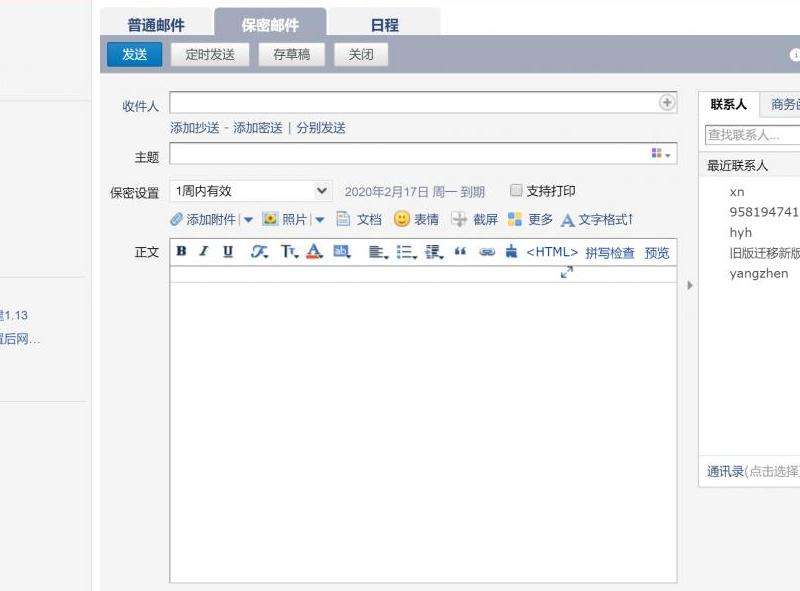This screenshot has height=591, width=800.
Task: Switch to the 普通邮件 tab
Action: pos(156,25)
